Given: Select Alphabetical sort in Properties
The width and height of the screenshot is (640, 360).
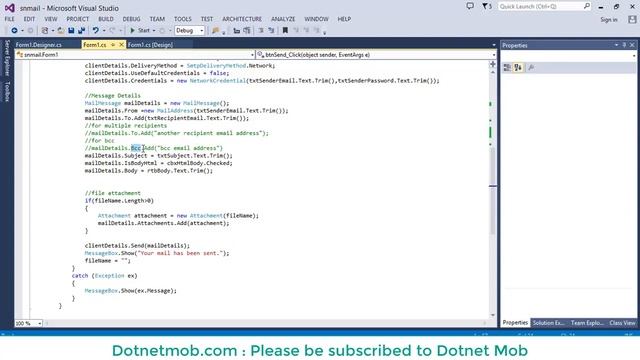Looking at the screenshot, I should [518, 68].
